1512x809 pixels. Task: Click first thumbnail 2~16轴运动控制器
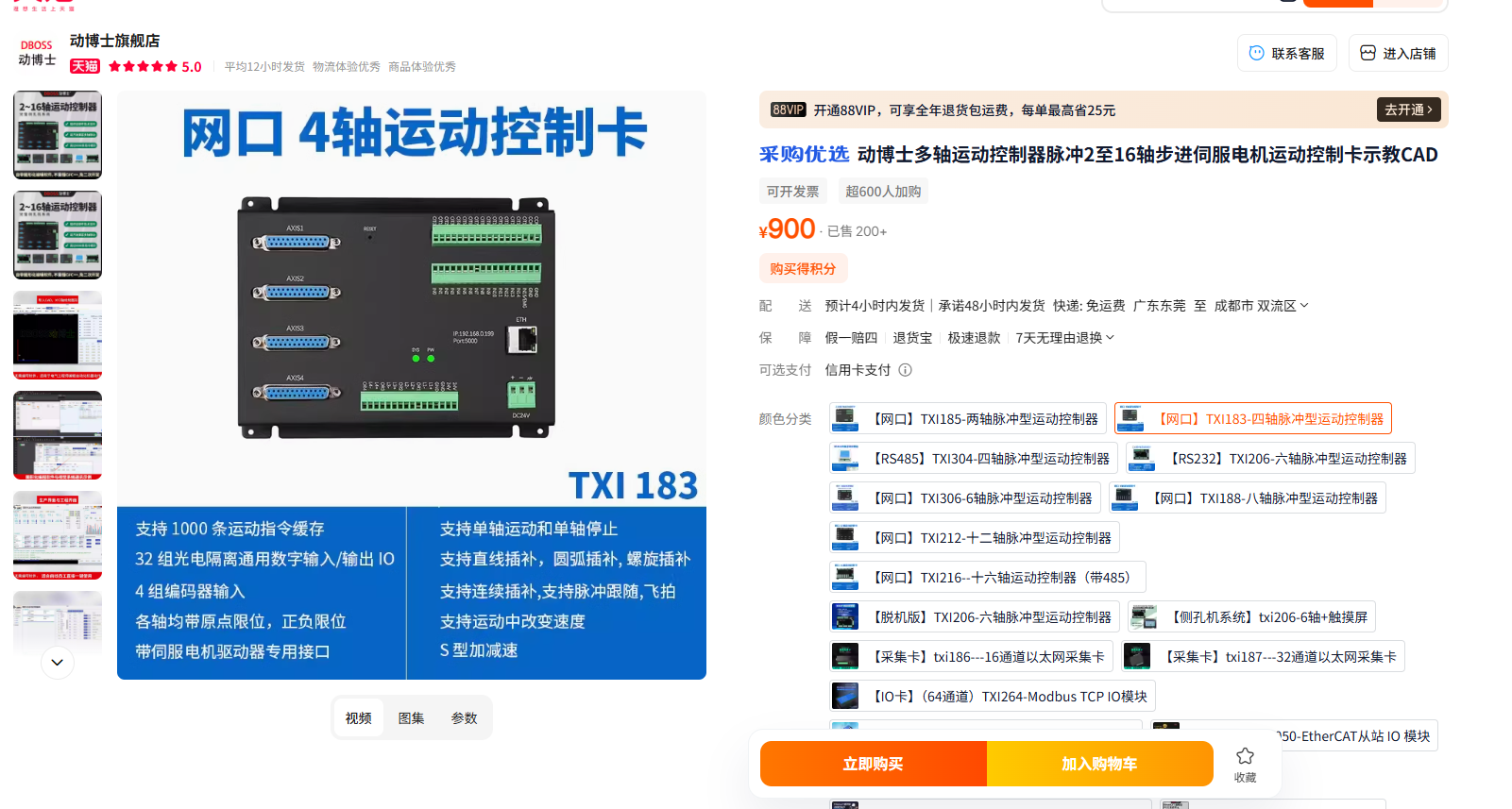[58, 135]
